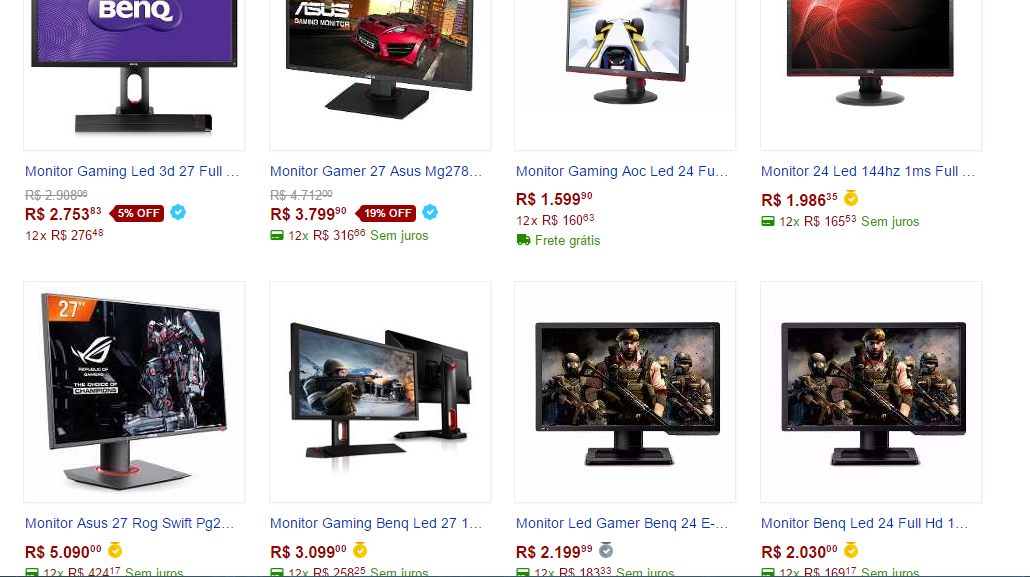Click the 19% OFF discount tag
Image resolution: width=1030 pixels, height=577 pixels.
point(386,213)
